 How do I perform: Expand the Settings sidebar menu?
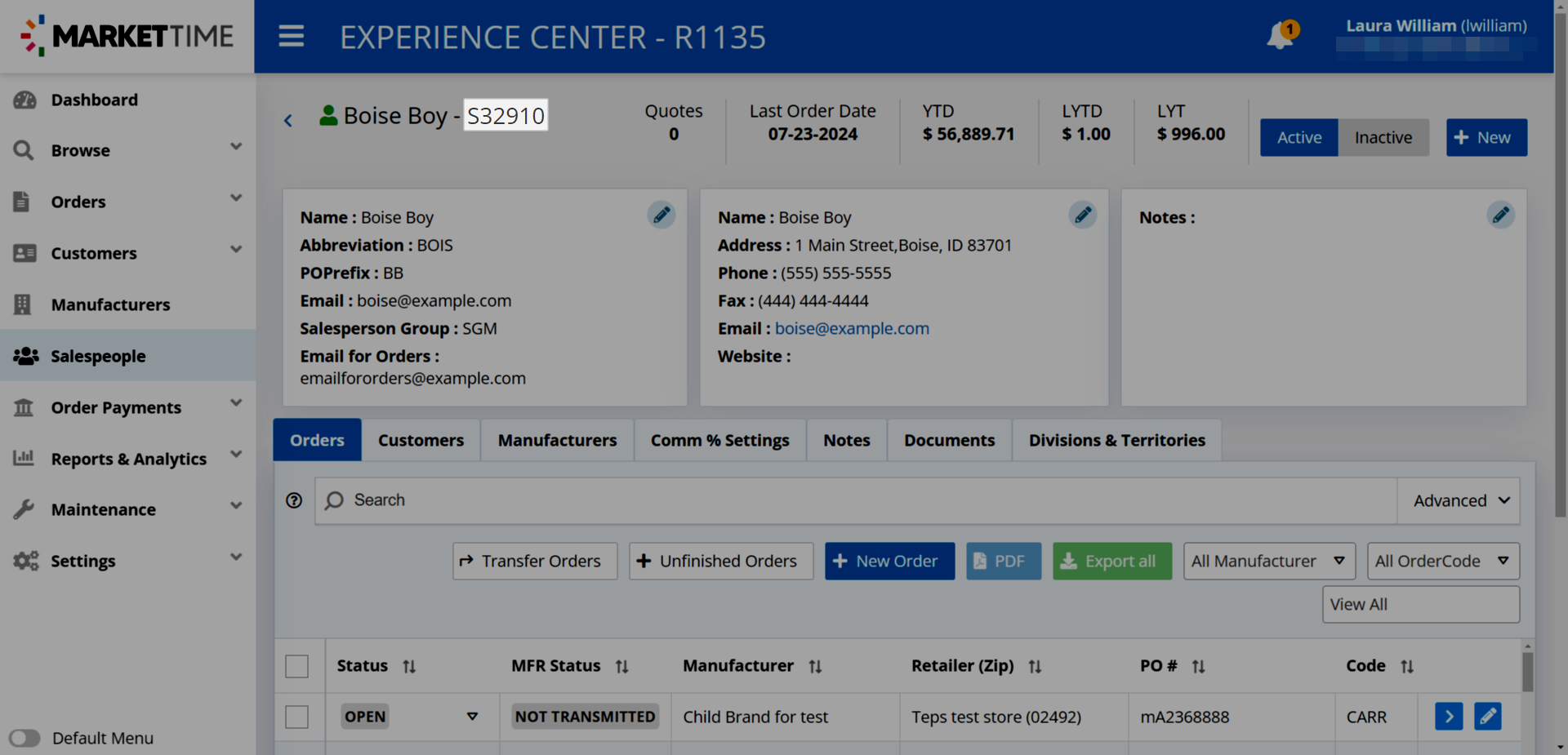236,557
